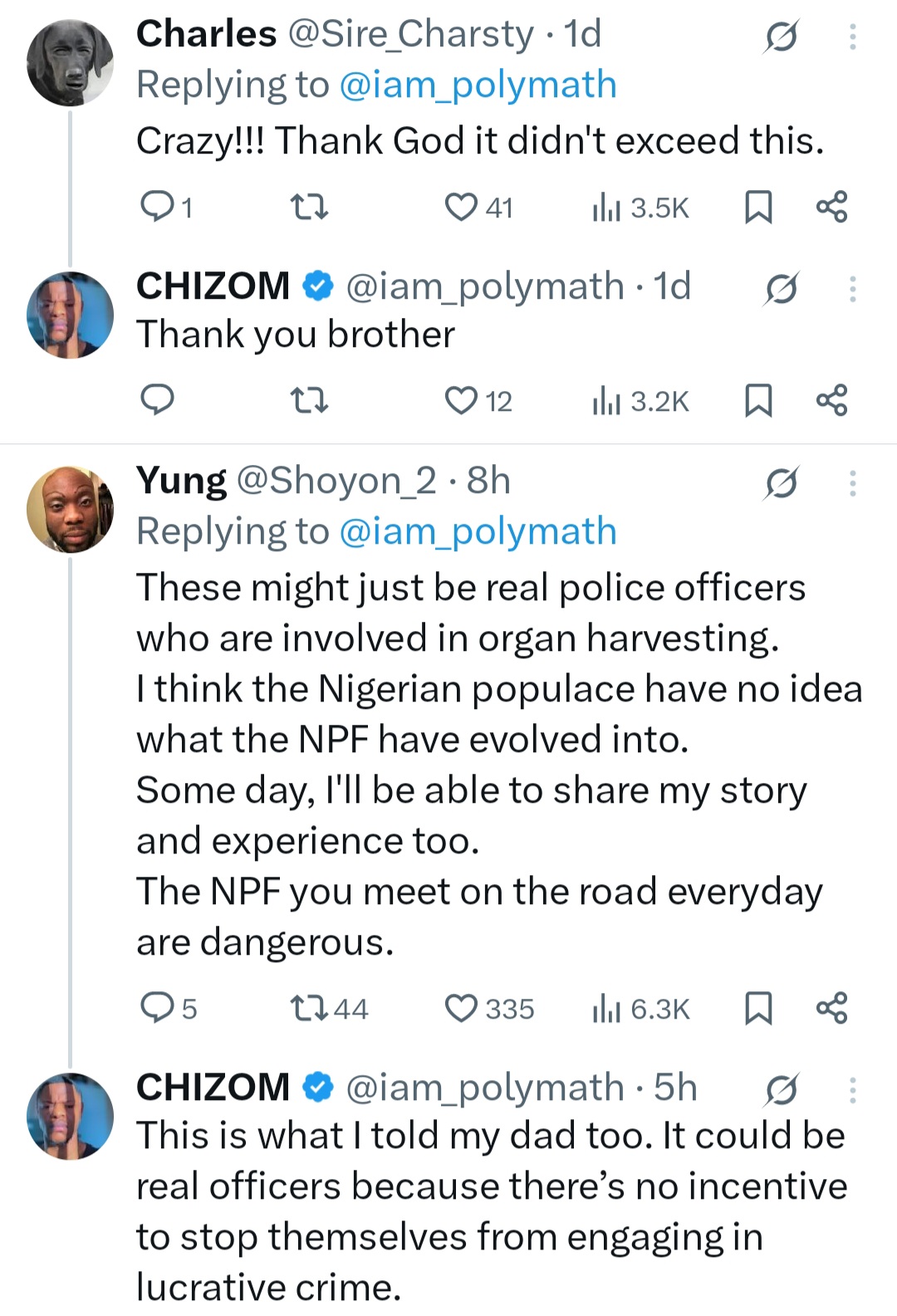Reply to CHIZOM's "Thank you brother" tweet
Screen dimensions: 897x1316
click(x=156, y=401)
